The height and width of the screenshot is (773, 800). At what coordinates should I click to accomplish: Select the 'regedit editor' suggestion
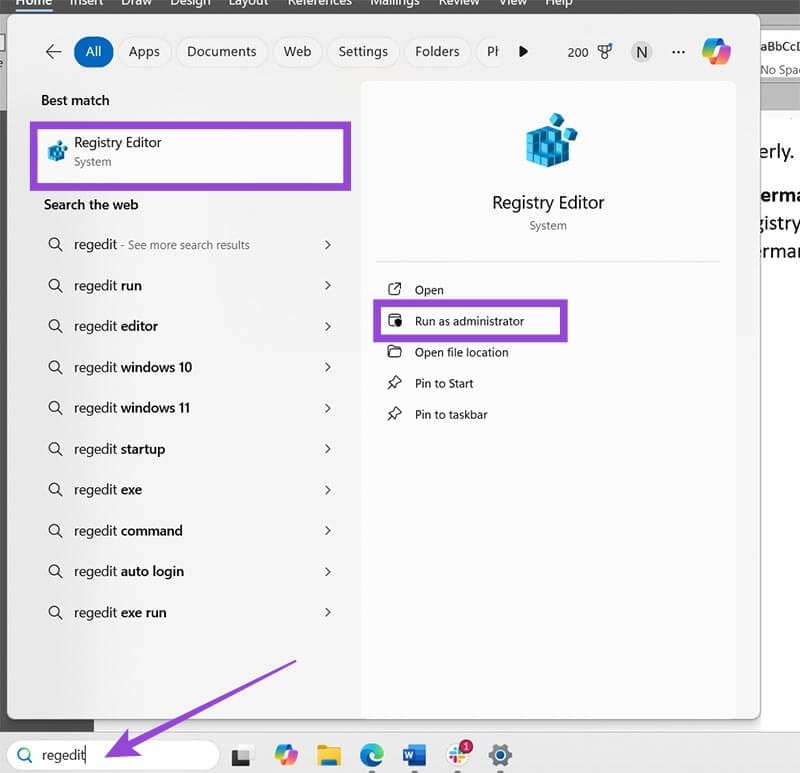(190, 327)
